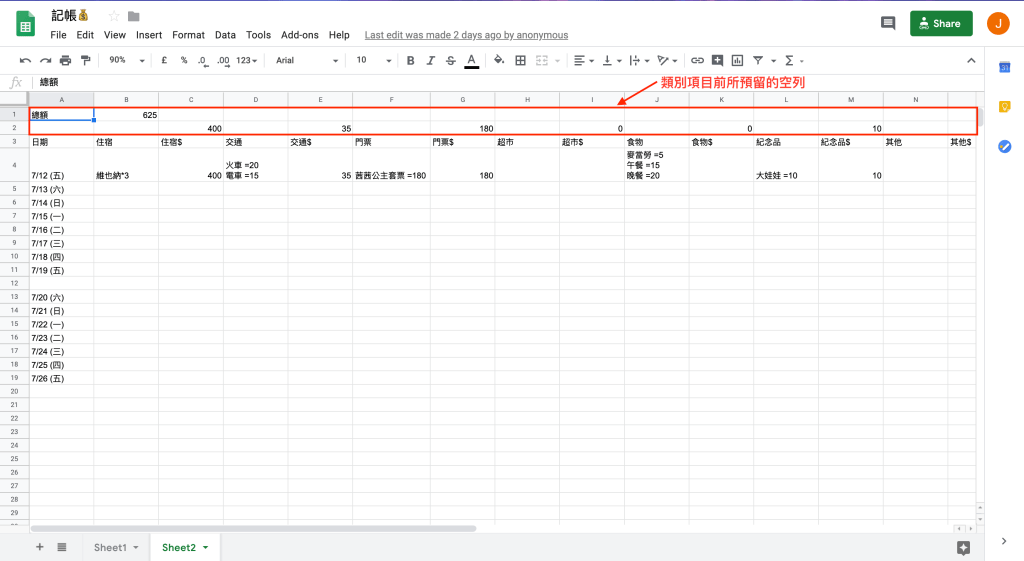Viewport: 1024px width, 561px height.
Task: Click the undo arrow in toolbar
Action: pos(25,60)
